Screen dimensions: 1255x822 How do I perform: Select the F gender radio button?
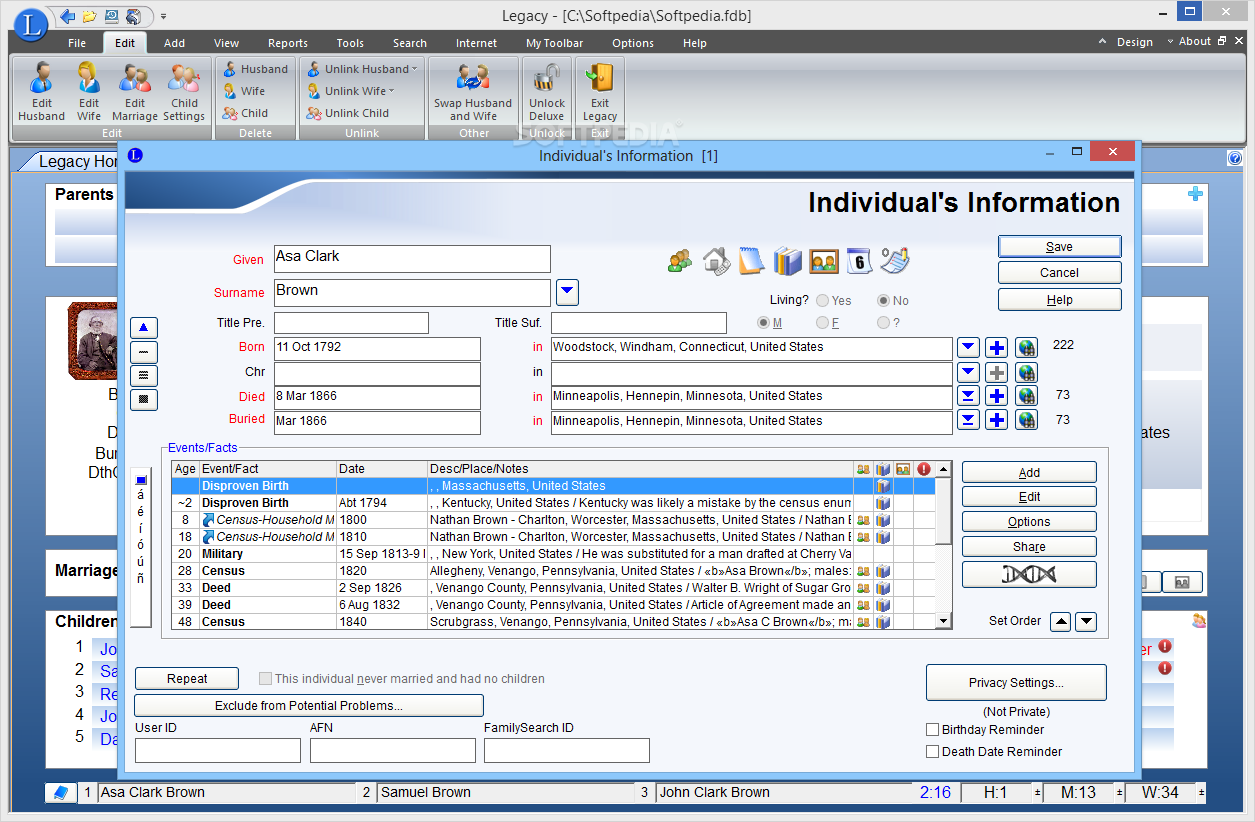coord(822,322)
